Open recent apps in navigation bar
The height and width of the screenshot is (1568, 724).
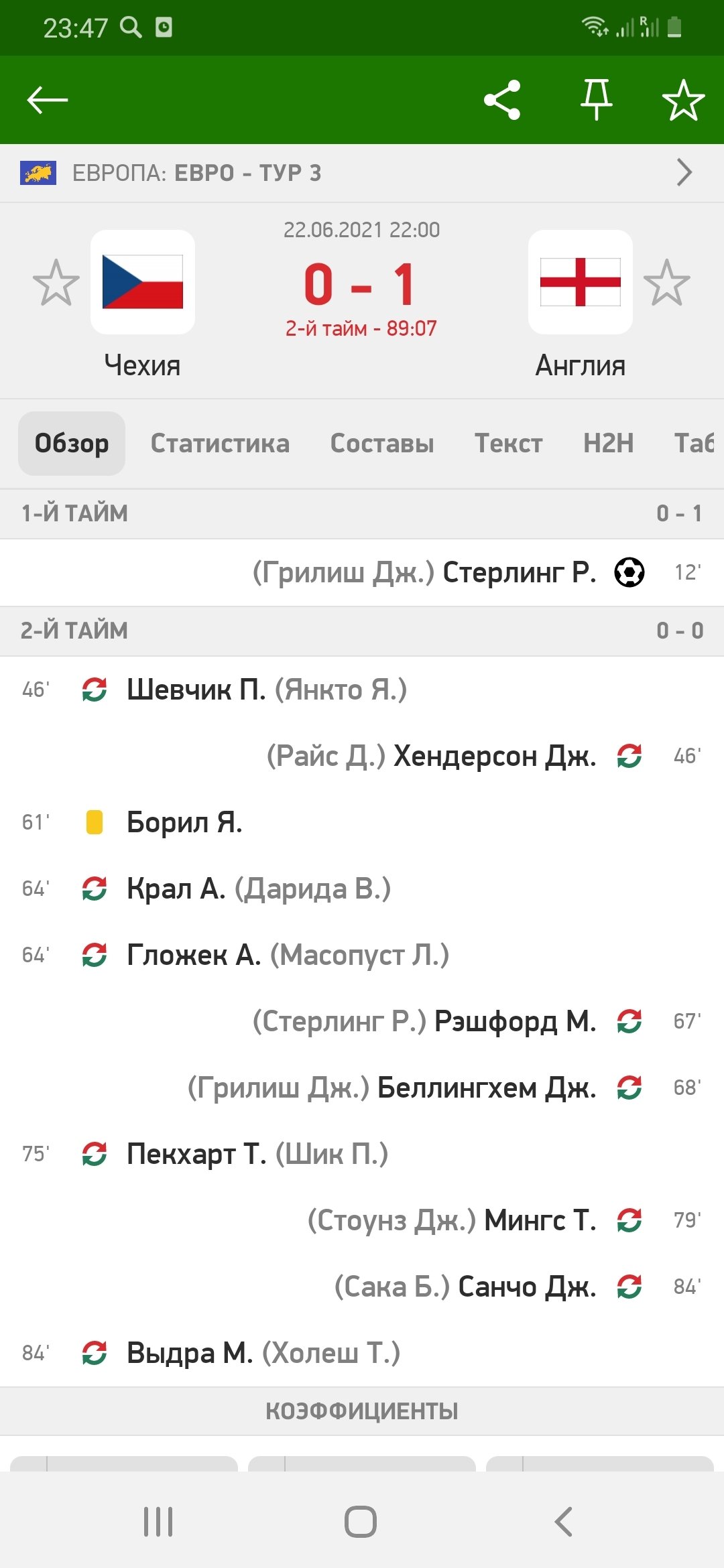tap(158, 1522)
